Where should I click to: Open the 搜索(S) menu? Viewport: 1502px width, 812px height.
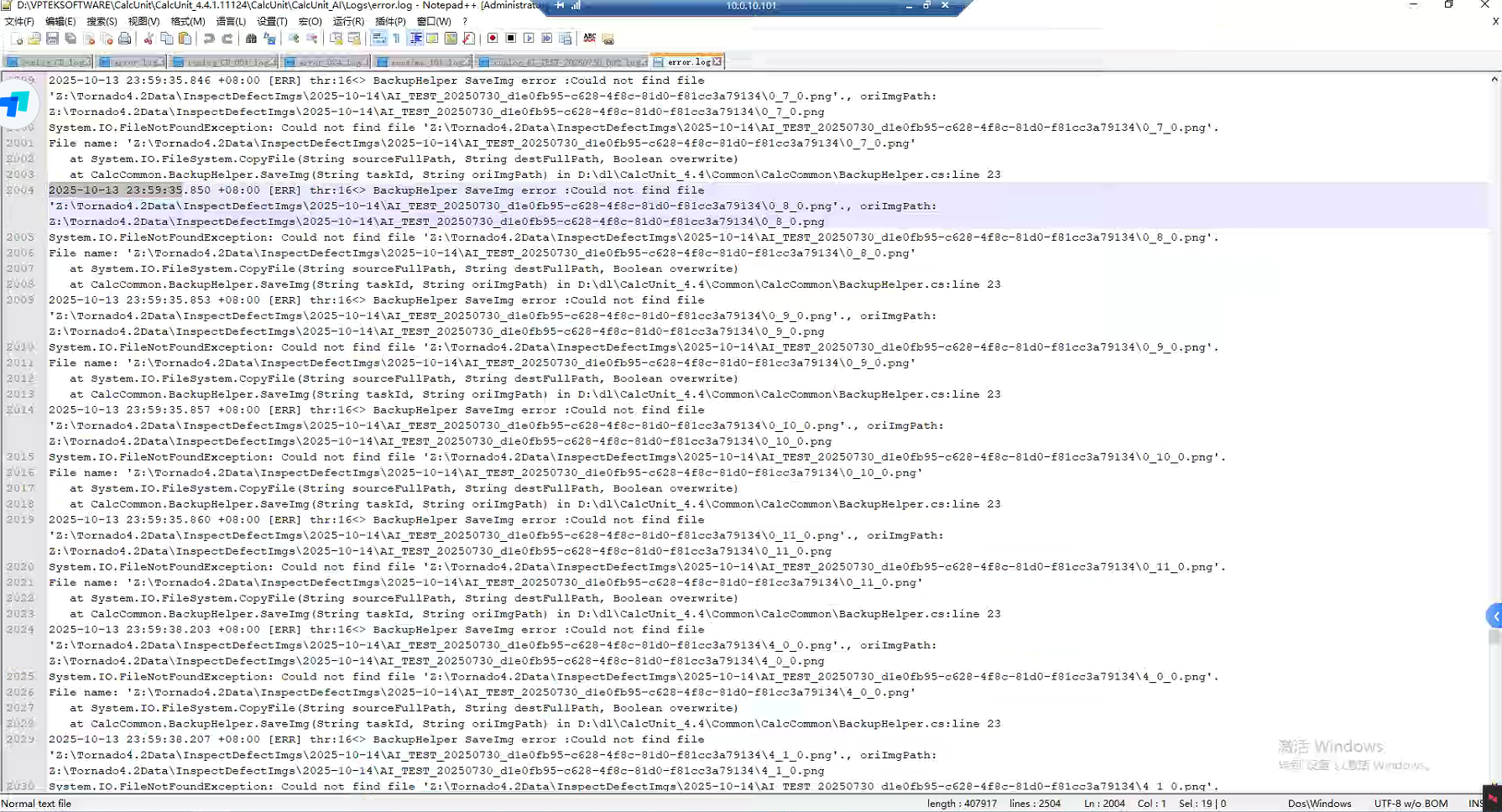click(x=102, y=22)
